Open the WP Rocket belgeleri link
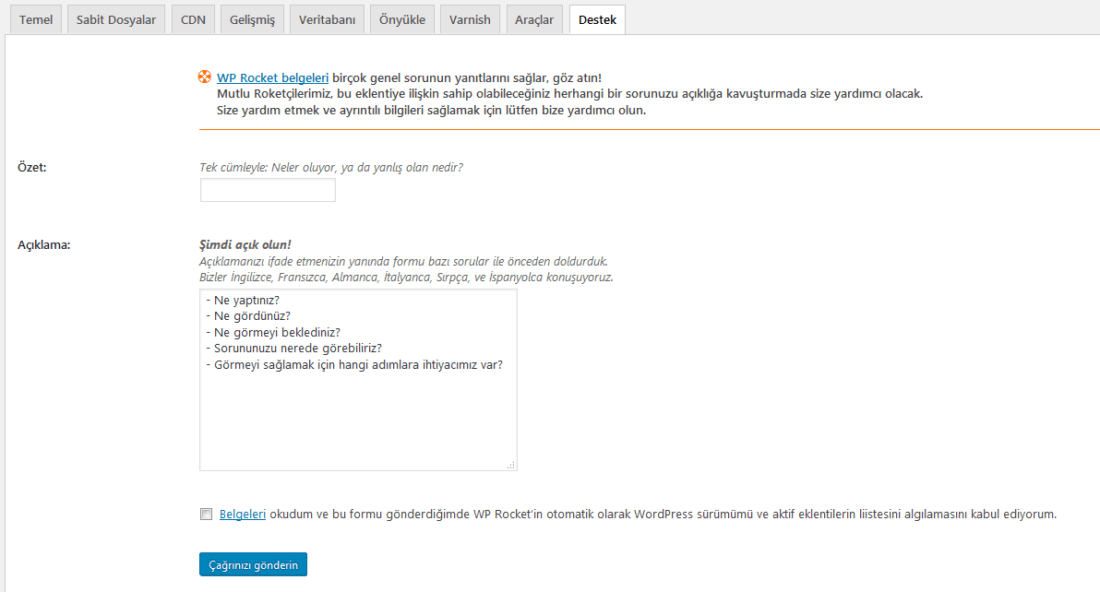Image resolution: width=1100 pixels, height=592 pixels. [x=272, y=78]
